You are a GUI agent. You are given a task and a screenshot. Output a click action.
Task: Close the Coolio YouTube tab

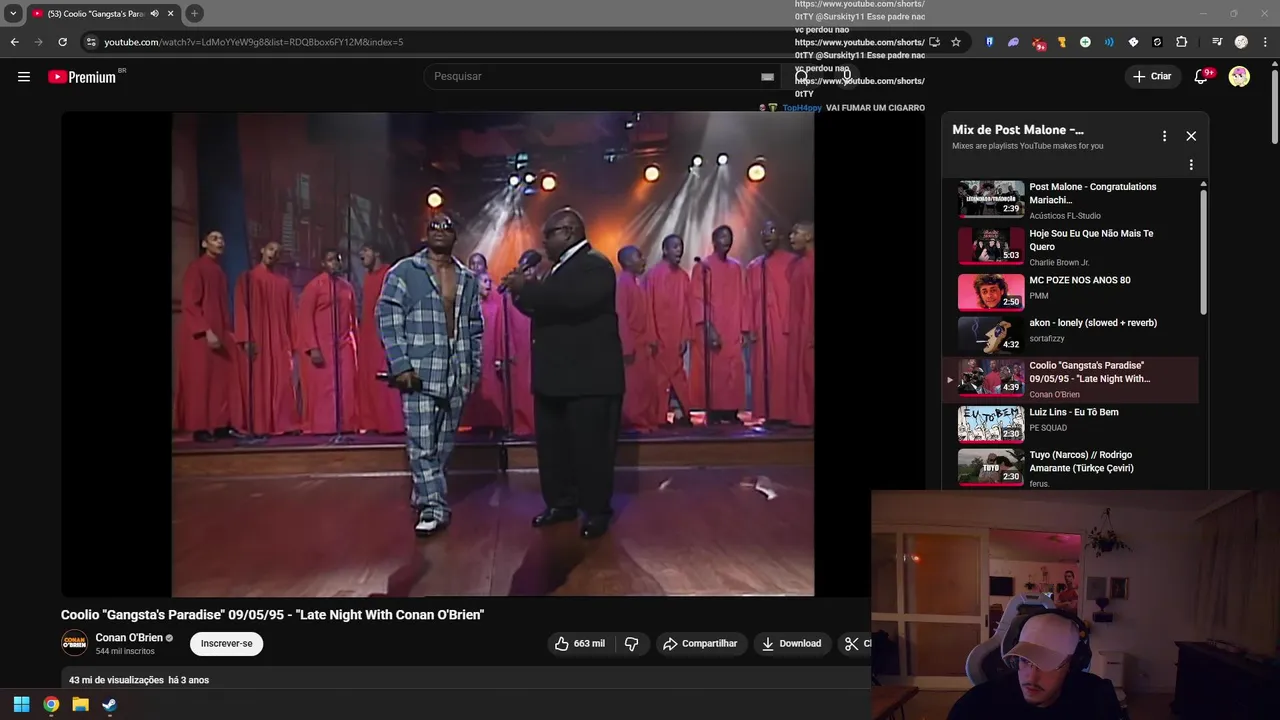pyautogui.click(x=171, y=14)
